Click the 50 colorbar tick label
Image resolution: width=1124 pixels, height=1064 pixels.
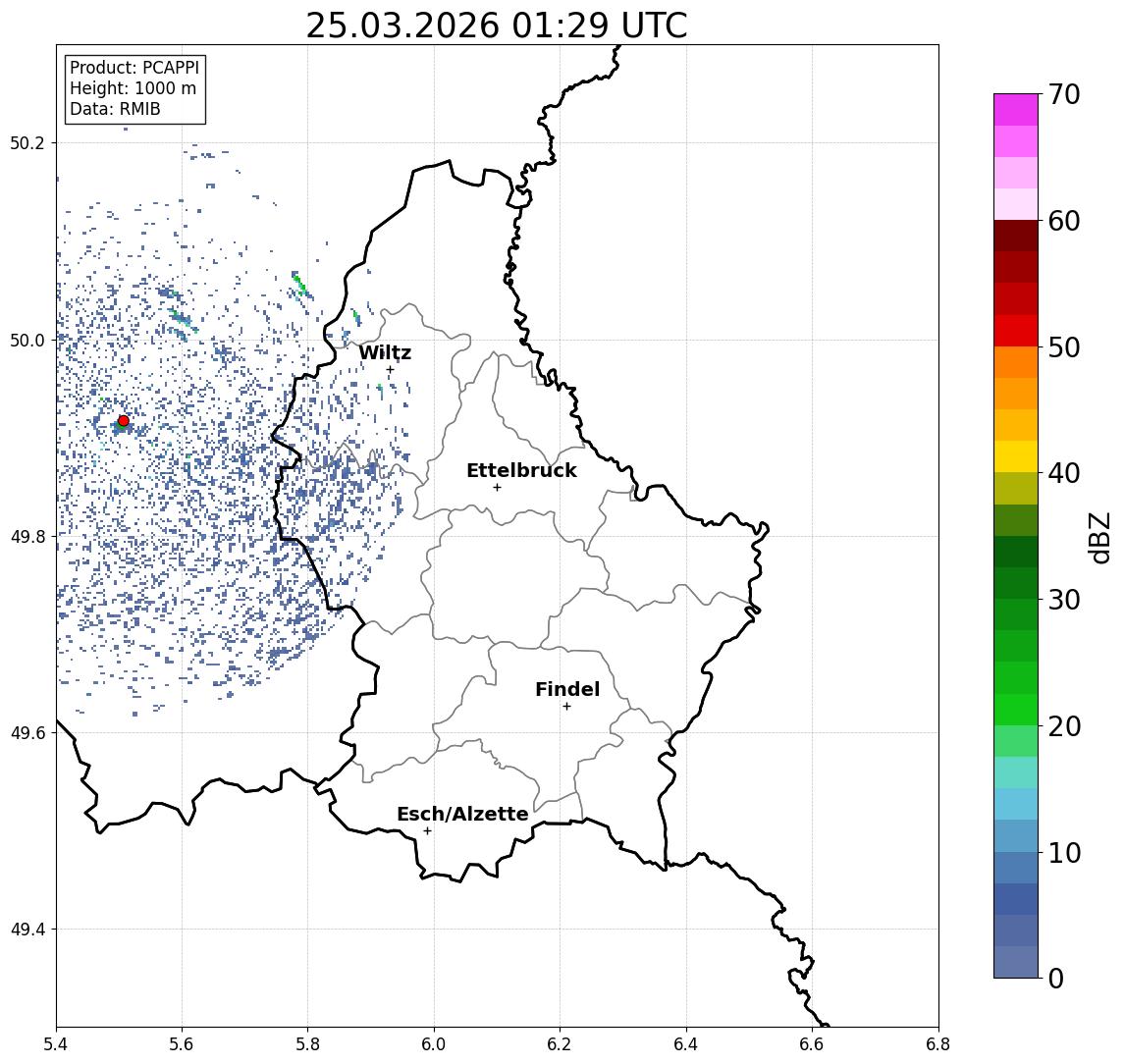click(1063, 347)
